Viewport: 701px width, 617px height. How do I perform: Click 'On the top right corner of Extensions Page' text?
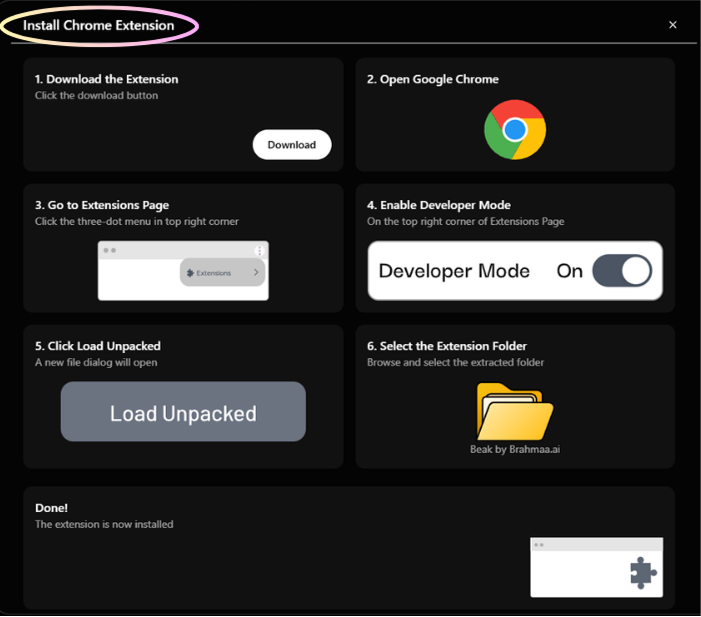(x=465, y=221)
